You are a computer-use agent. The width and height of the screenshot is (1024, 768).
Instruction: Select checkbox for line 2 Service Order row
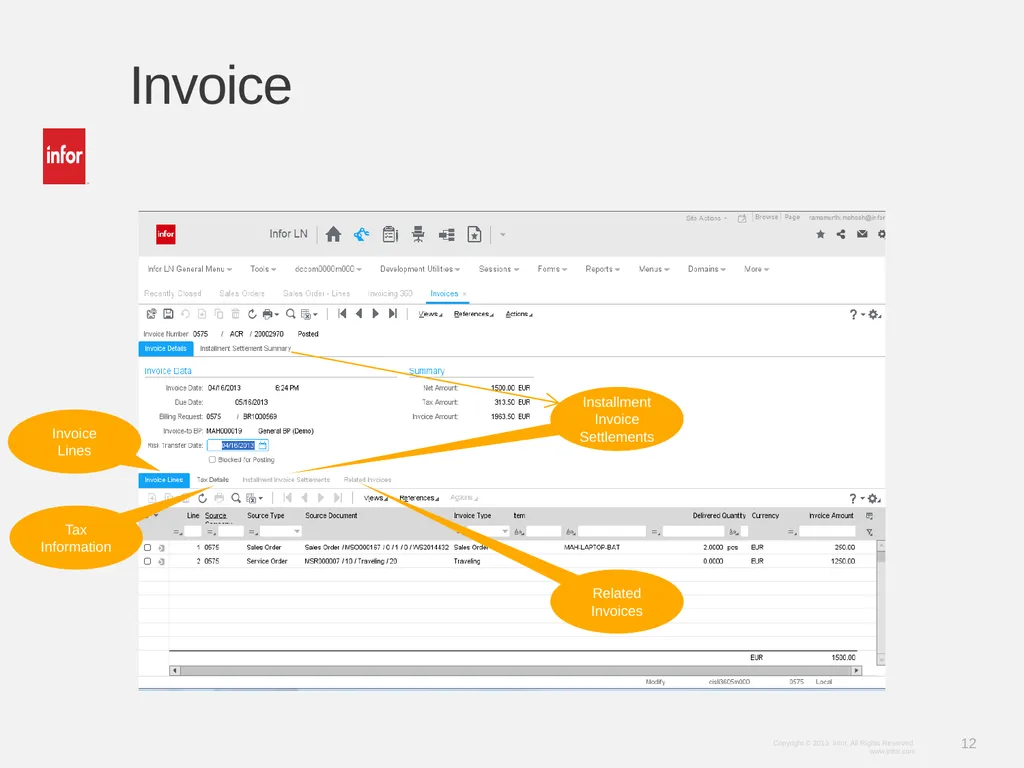point(148,562)
